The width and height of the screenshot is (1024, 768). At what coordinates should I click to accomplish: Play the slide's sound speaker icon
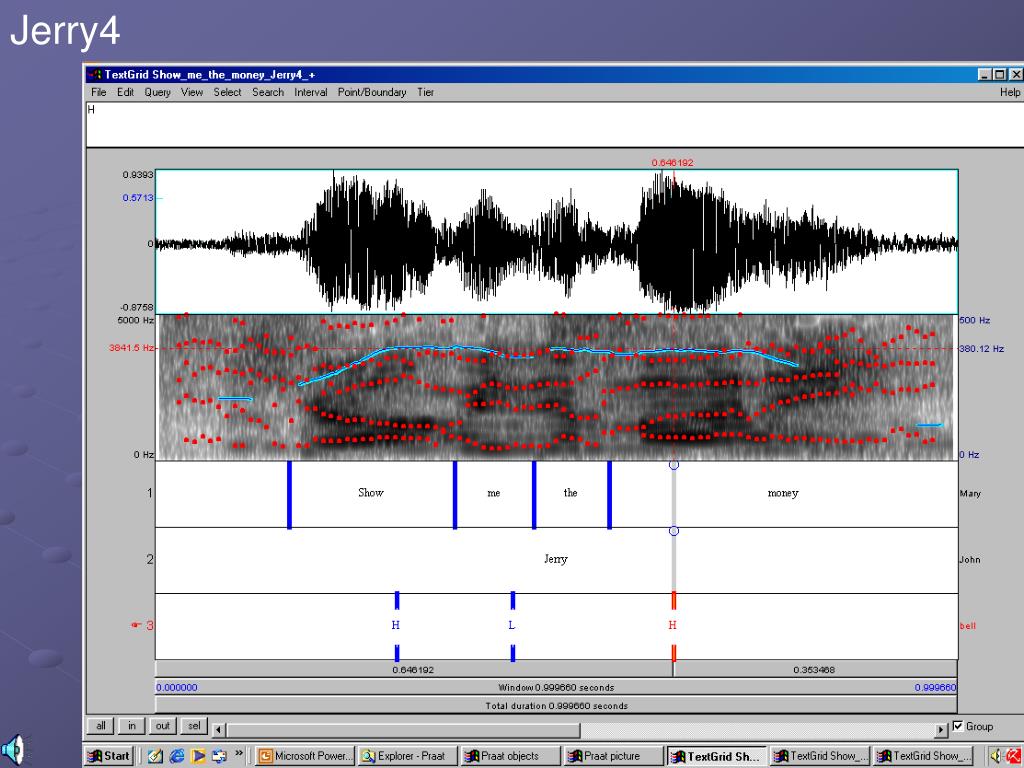pos(13,750)
